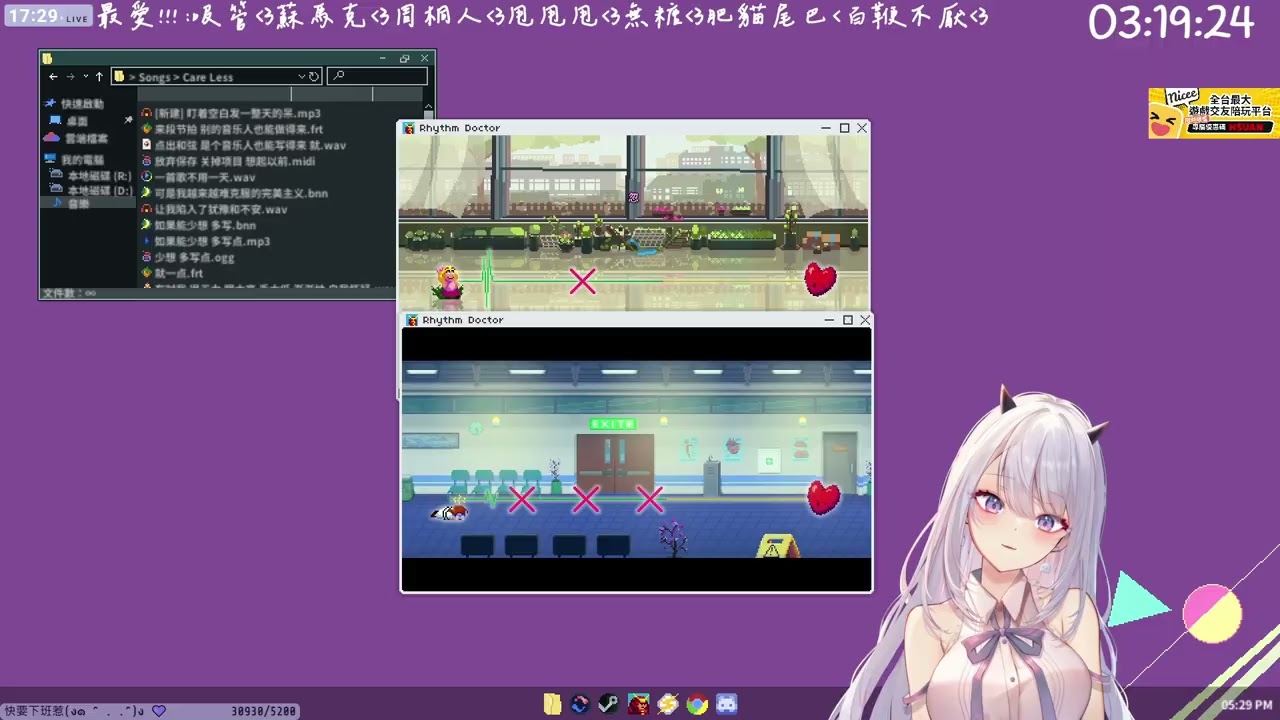Click the cloud icon next to 雲端檔案
The height and width of the screenshot is (720, 1280).
(52, 137)
